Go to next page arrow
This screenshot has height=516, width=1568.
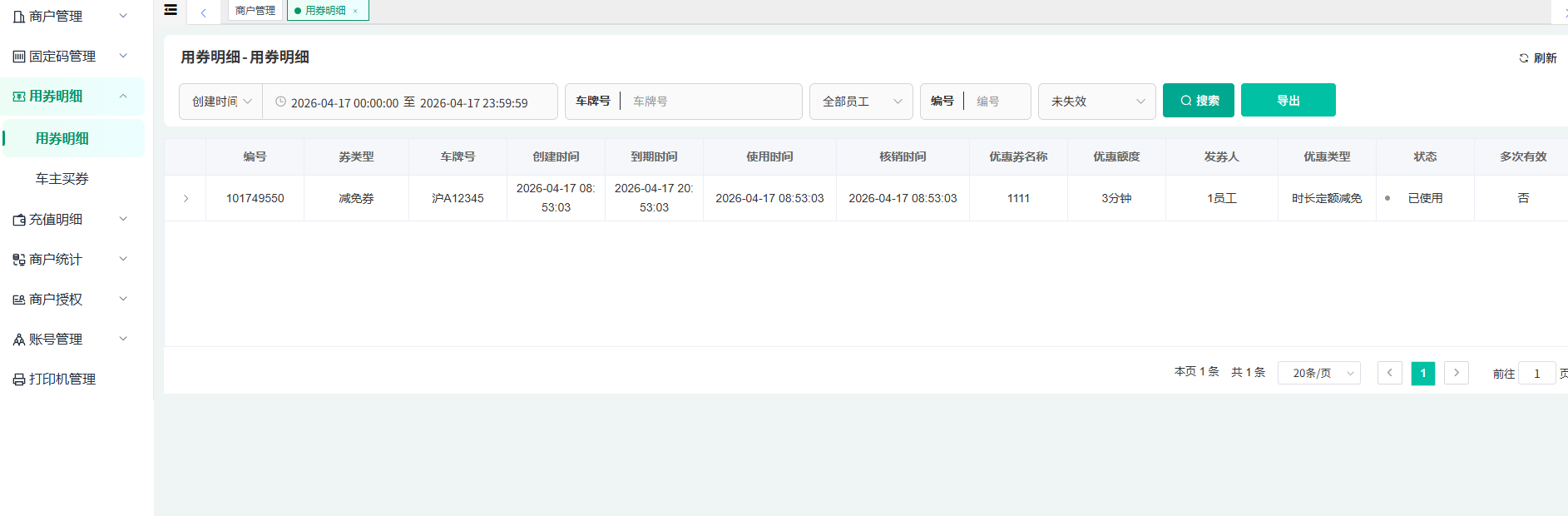(1457, 373)
